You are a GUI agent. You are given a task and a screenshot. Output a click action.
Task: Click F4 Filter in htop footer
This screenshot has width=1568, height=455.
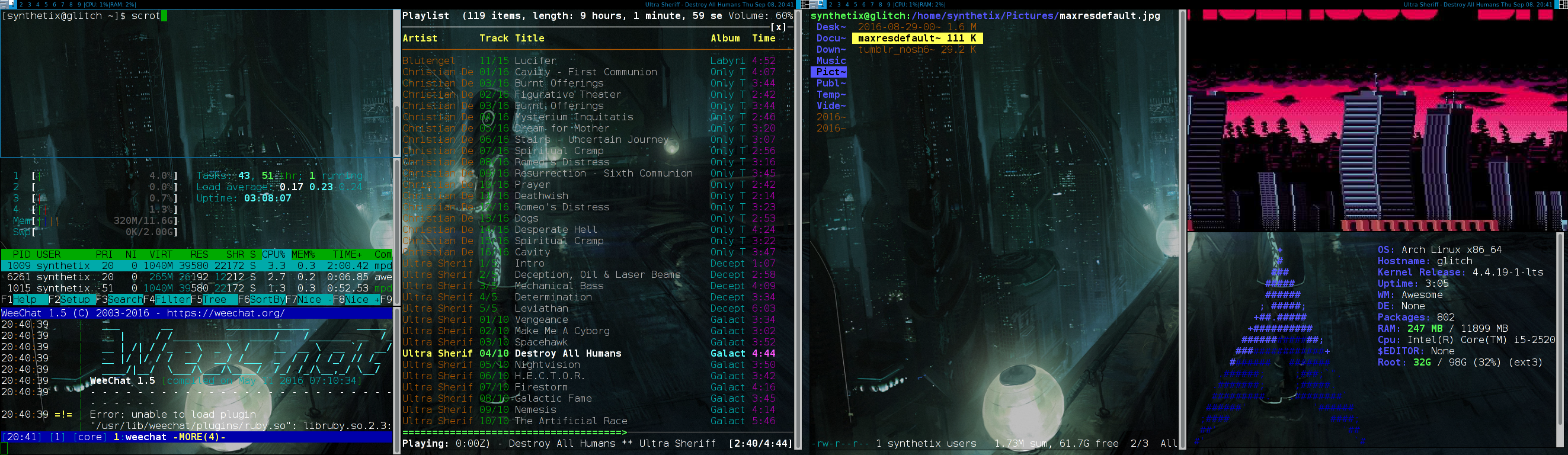coord(167,299)
